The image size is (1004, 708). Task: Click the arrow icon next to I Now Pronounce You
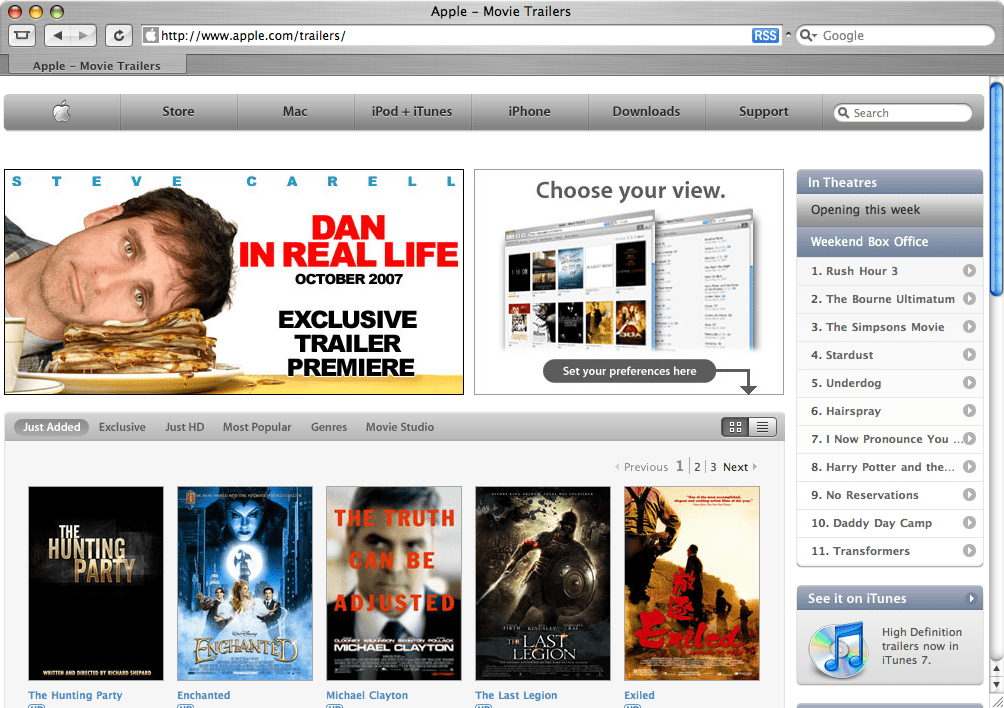point(969,438)
